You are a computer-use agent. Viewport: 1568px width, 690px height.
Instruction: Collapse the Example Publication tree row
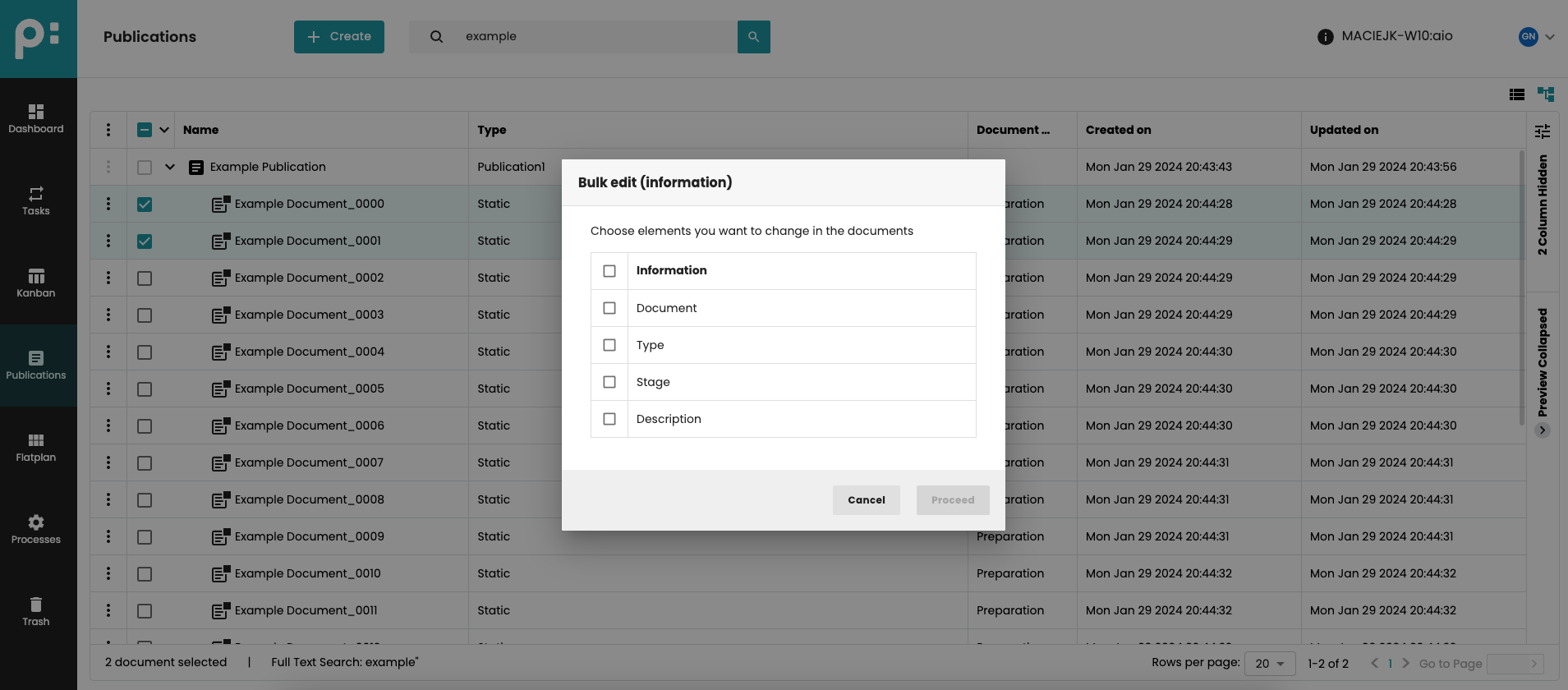170,167
